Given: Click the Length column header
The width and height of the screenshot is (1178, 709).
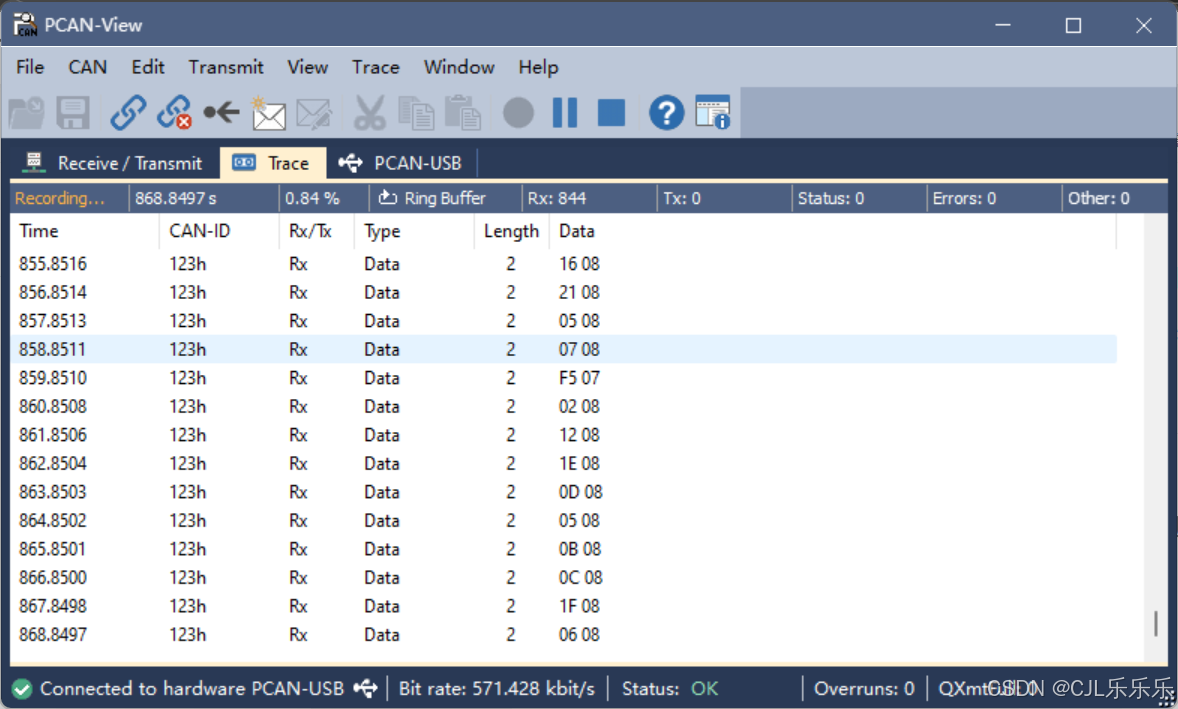Looking at the screenshot, I should [512, 231].
